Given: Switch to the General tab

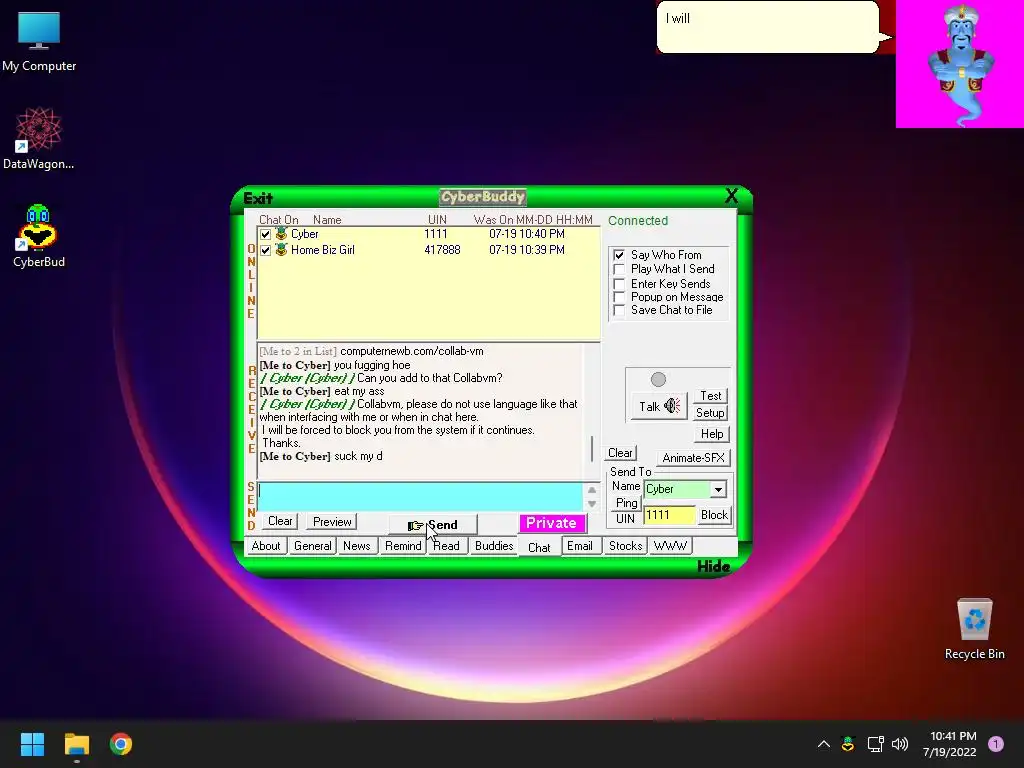Looking at the screenshot, I should 312,546.
